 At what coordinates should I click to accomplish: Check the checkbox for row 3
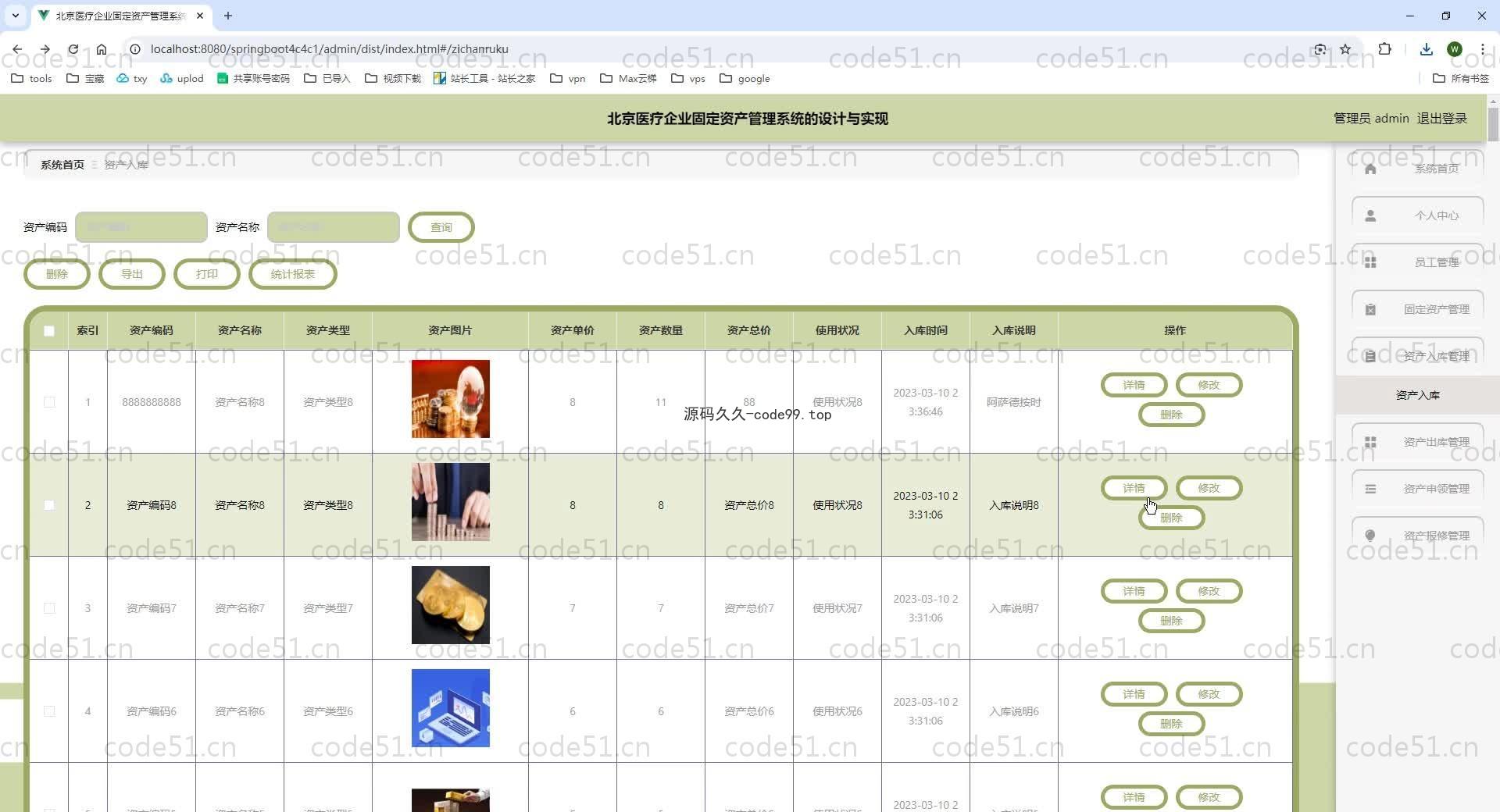(49, 608)
